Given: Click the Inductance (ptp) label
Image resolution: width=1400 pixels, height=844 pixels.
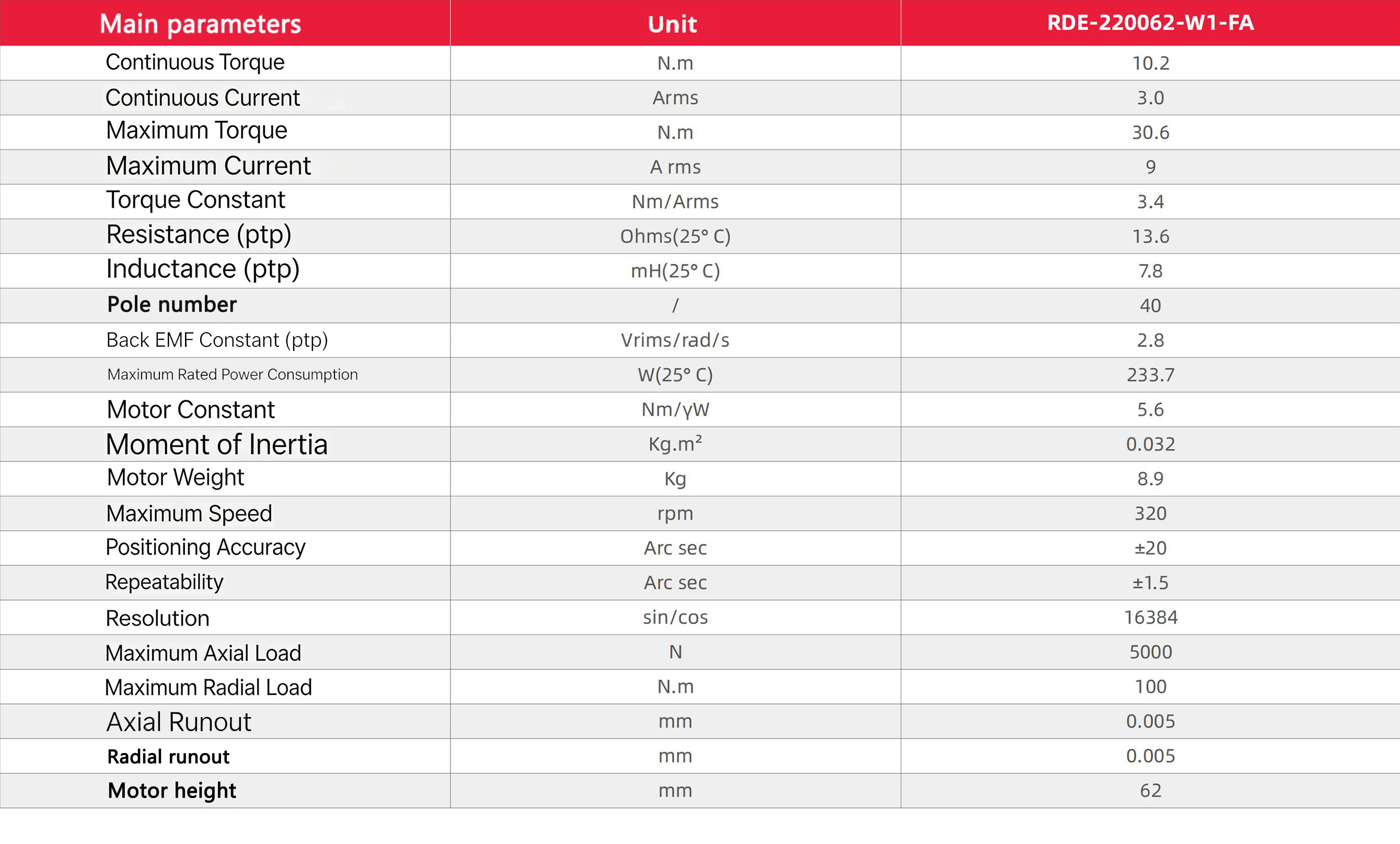Looking at the screenshot, I should pyautogui.click(x=203, y=269).
